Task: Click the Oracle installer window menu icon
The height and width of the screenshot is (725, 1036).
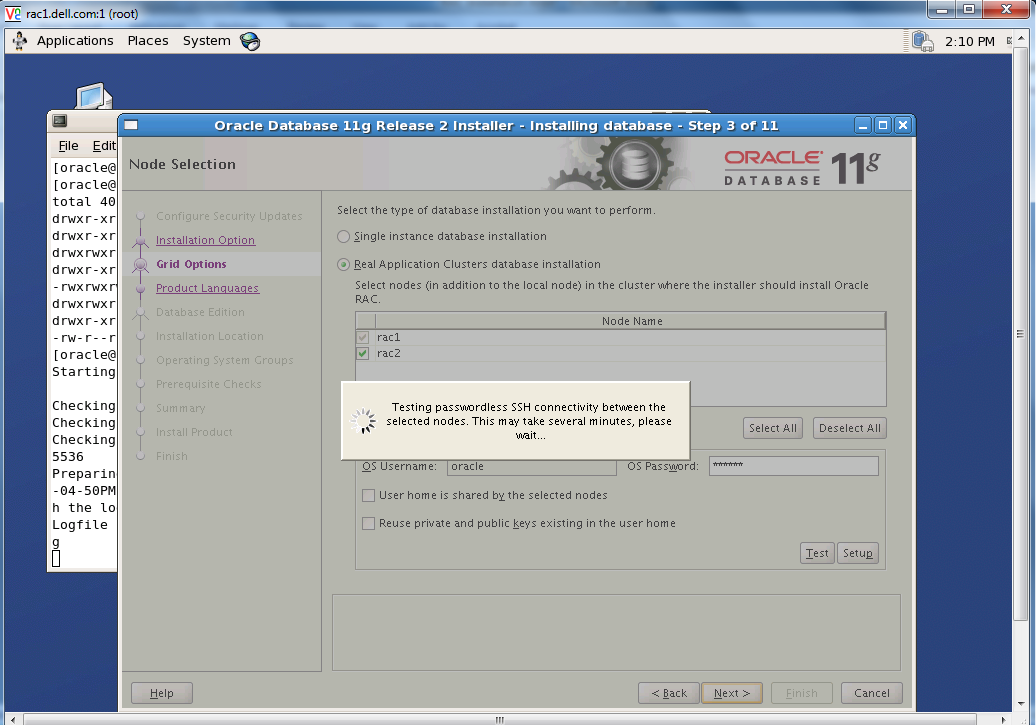Action: pos(131,125)
